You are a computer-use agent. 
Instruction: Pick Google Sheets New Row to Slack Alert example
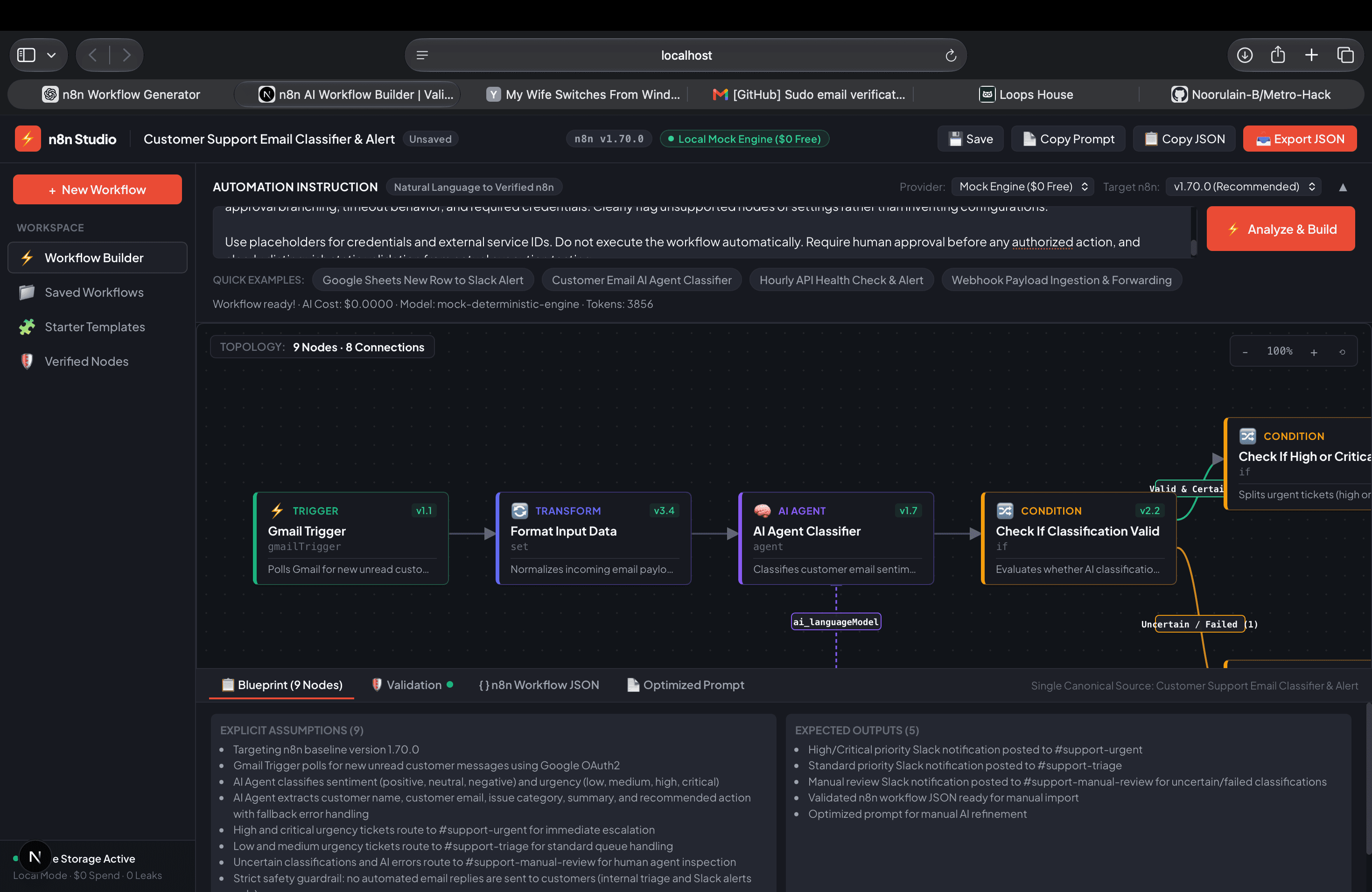[x=422, y=280]
